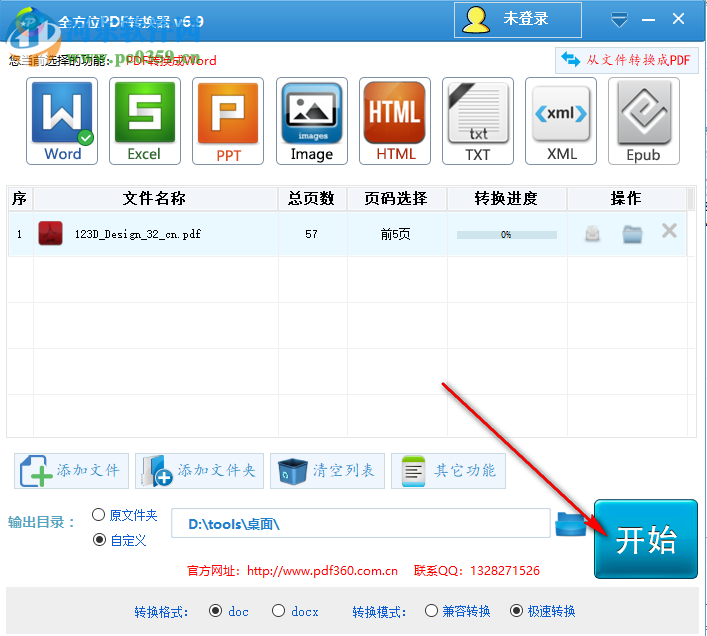Choose the HTML output format icon
This screenshot has height=636, width=707.
point(395,121)
